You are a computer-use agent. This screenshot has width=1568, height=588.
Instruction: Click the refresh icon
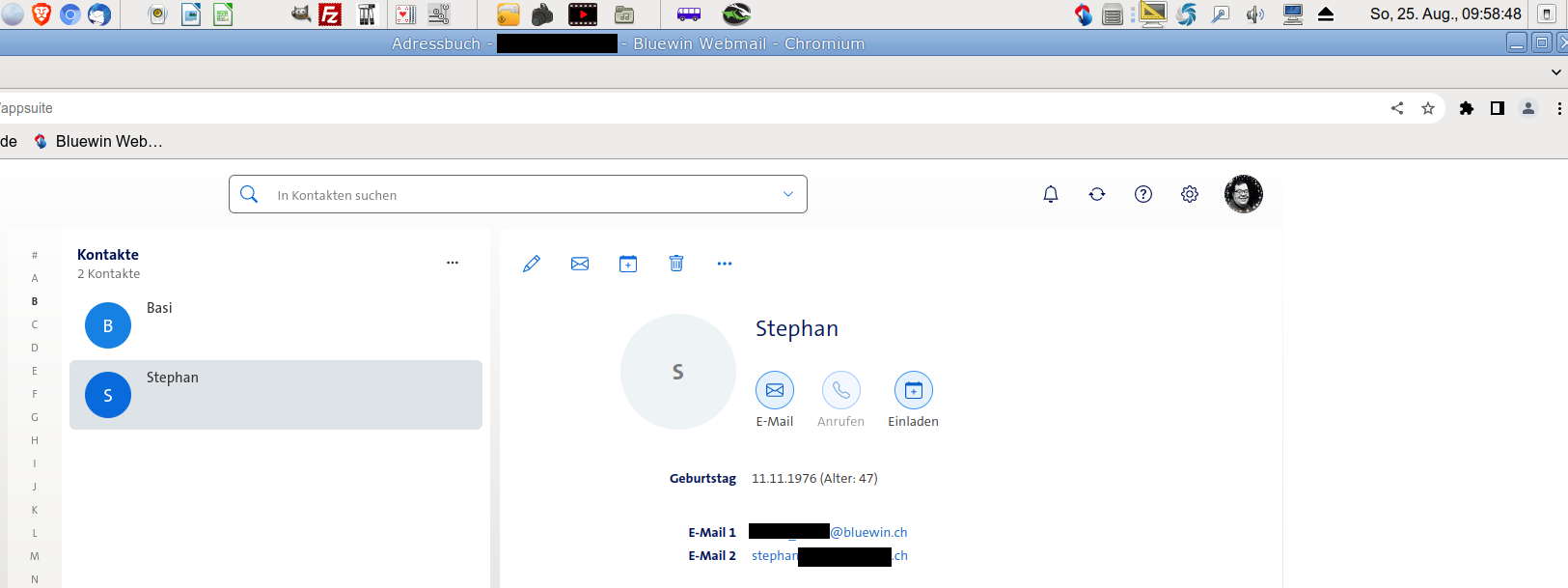click(1097, 194)
